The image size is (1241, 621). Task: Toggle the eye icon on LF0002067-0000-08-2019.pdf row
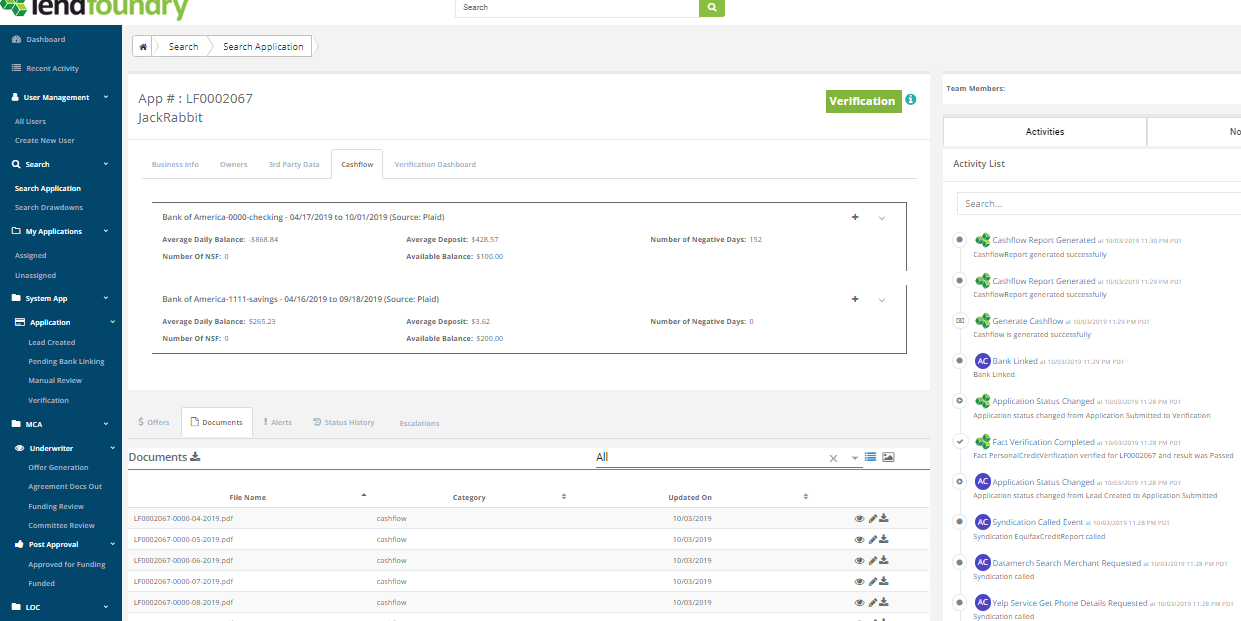858,602
